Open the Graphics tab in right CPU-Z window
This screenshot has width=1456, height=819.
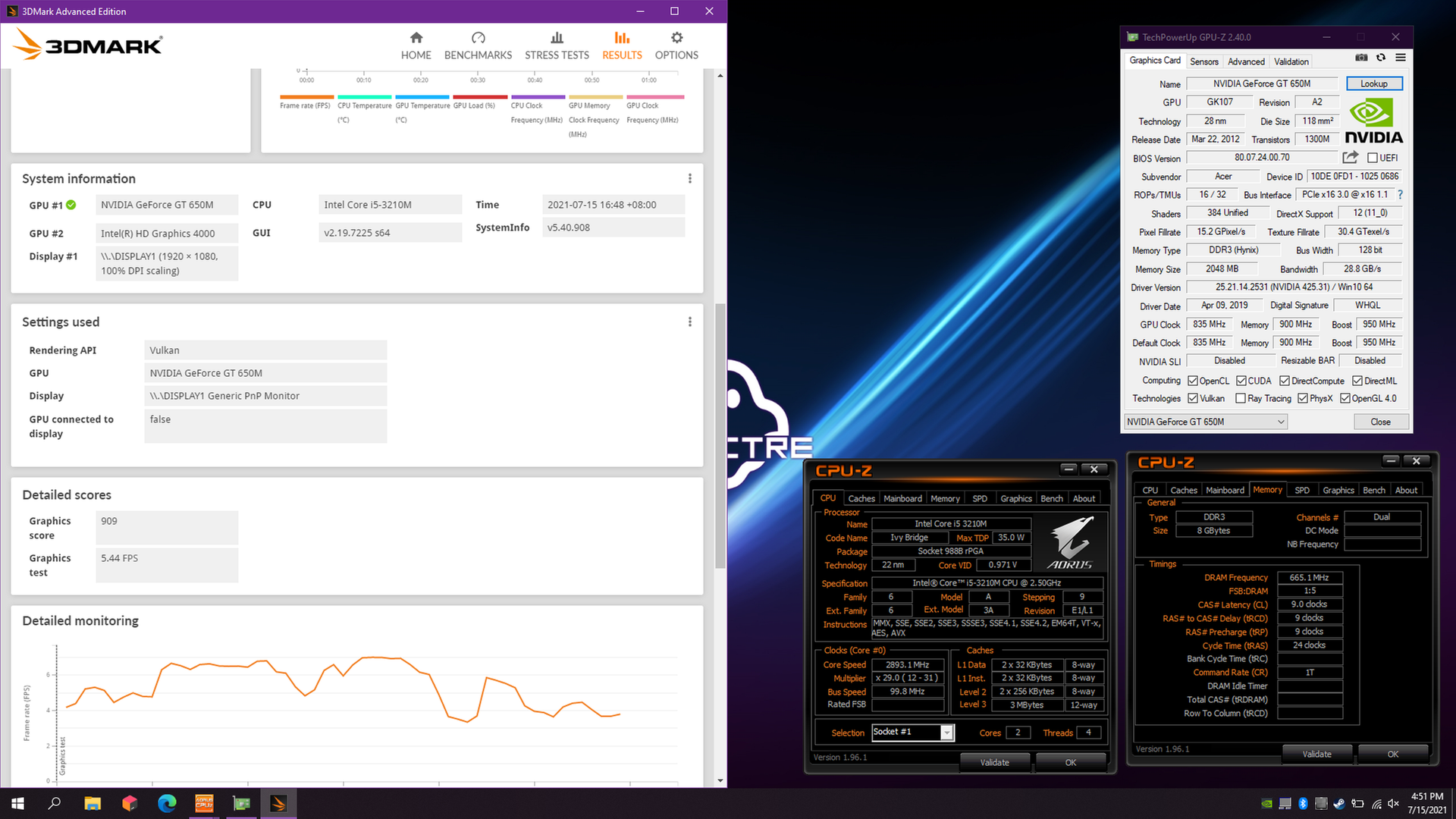point(1338,490)
